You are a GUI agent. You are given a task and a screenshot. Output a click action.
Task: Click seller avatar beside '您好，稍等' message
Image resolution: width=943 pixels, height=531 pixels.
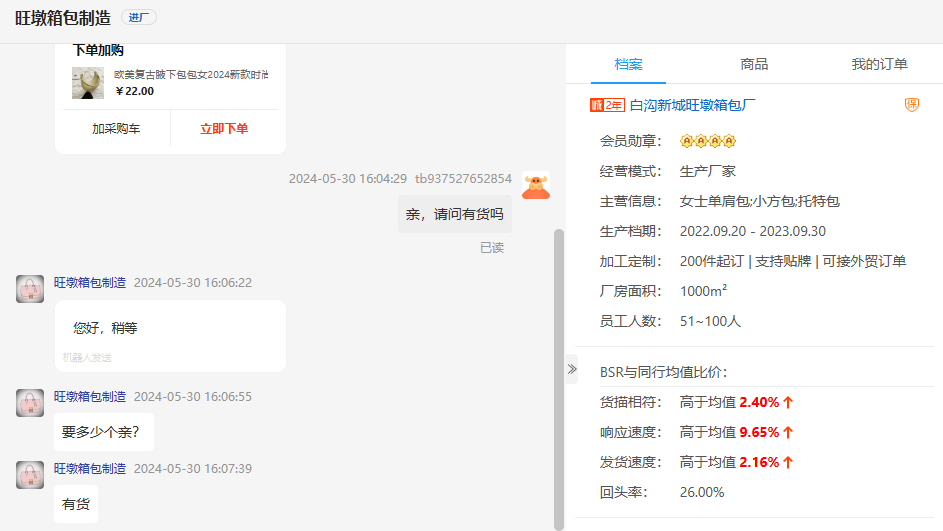pos(30,288)
